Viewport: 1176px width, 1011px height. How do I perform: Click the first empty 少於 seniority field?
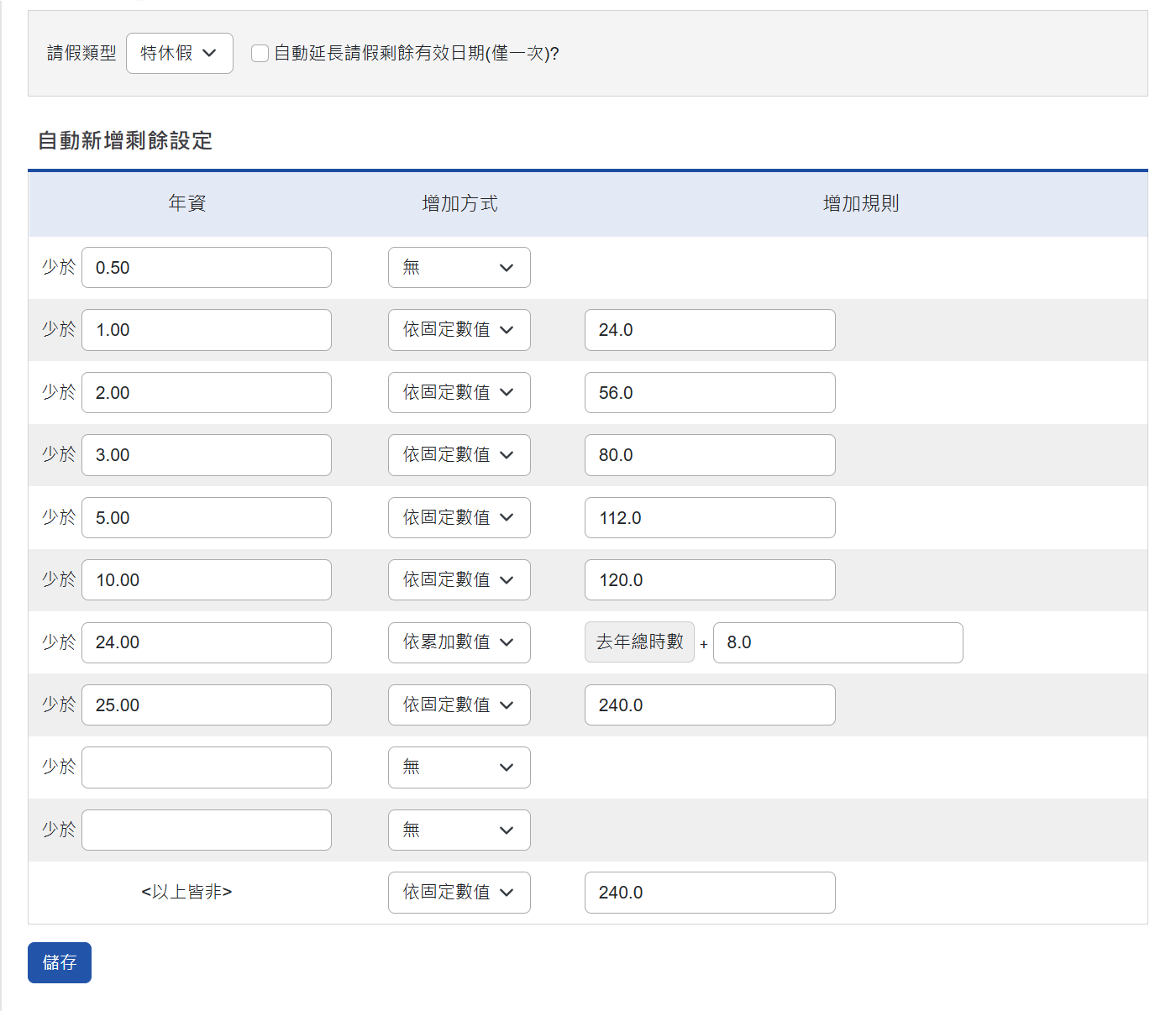click(207, 767)
